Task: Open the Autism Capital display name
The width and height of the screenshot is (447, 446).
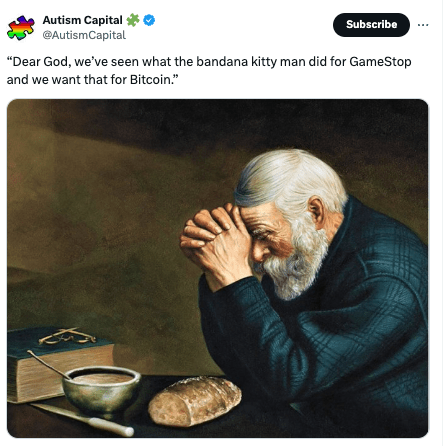Action: 83,20
